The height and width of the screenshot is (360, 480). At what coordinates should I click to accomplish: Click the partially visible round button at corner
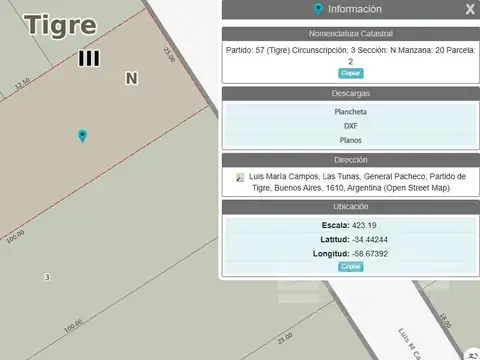click(x=473, y=354)
